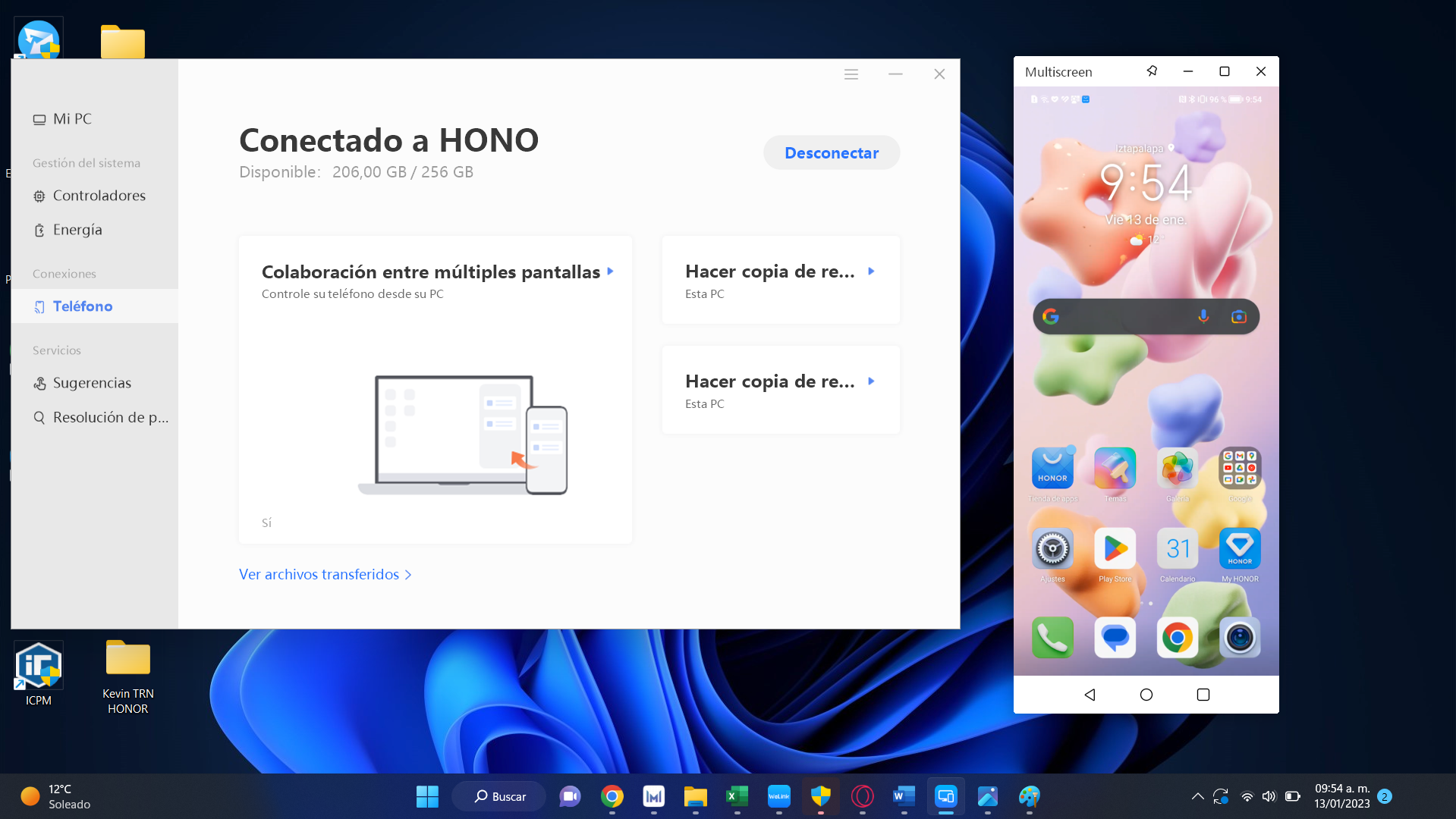Screen dimensions: 1456x819
Task: Expand Colaboración entre múltiples pantallas arrow
Action: 611,271
